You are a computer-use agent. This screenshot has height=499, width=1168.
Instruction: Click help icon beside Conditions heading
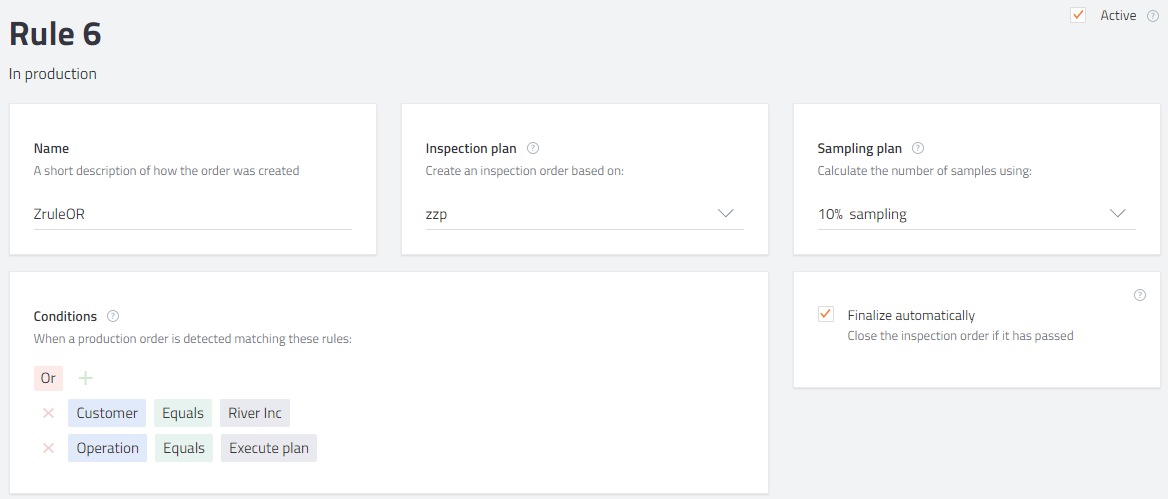(112, 316)
